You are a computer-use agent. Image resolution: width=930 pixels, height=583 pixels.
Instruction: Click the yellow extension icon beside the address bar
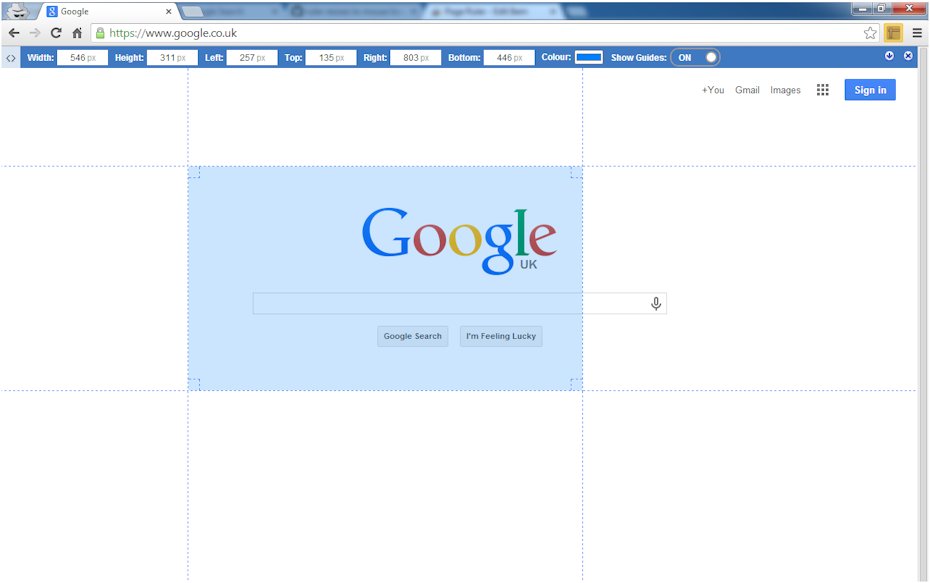(893, 32)
